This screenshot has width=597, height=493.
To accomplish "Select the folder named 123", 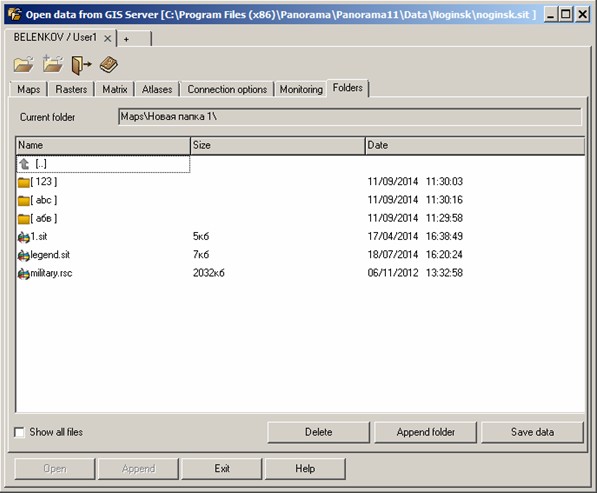I will (38, 182).
